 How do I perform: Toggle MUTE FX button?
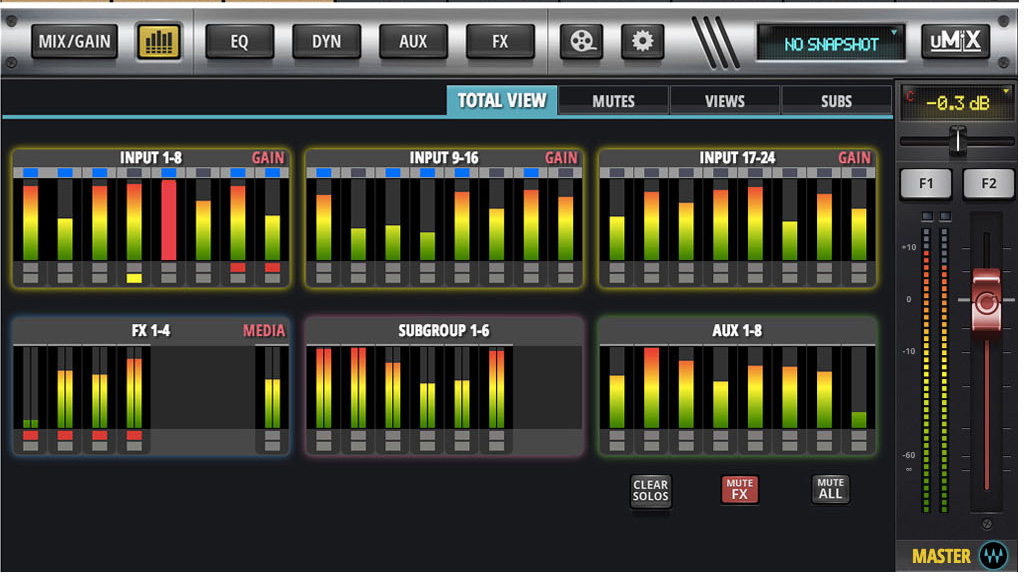(x=739, y=489)
